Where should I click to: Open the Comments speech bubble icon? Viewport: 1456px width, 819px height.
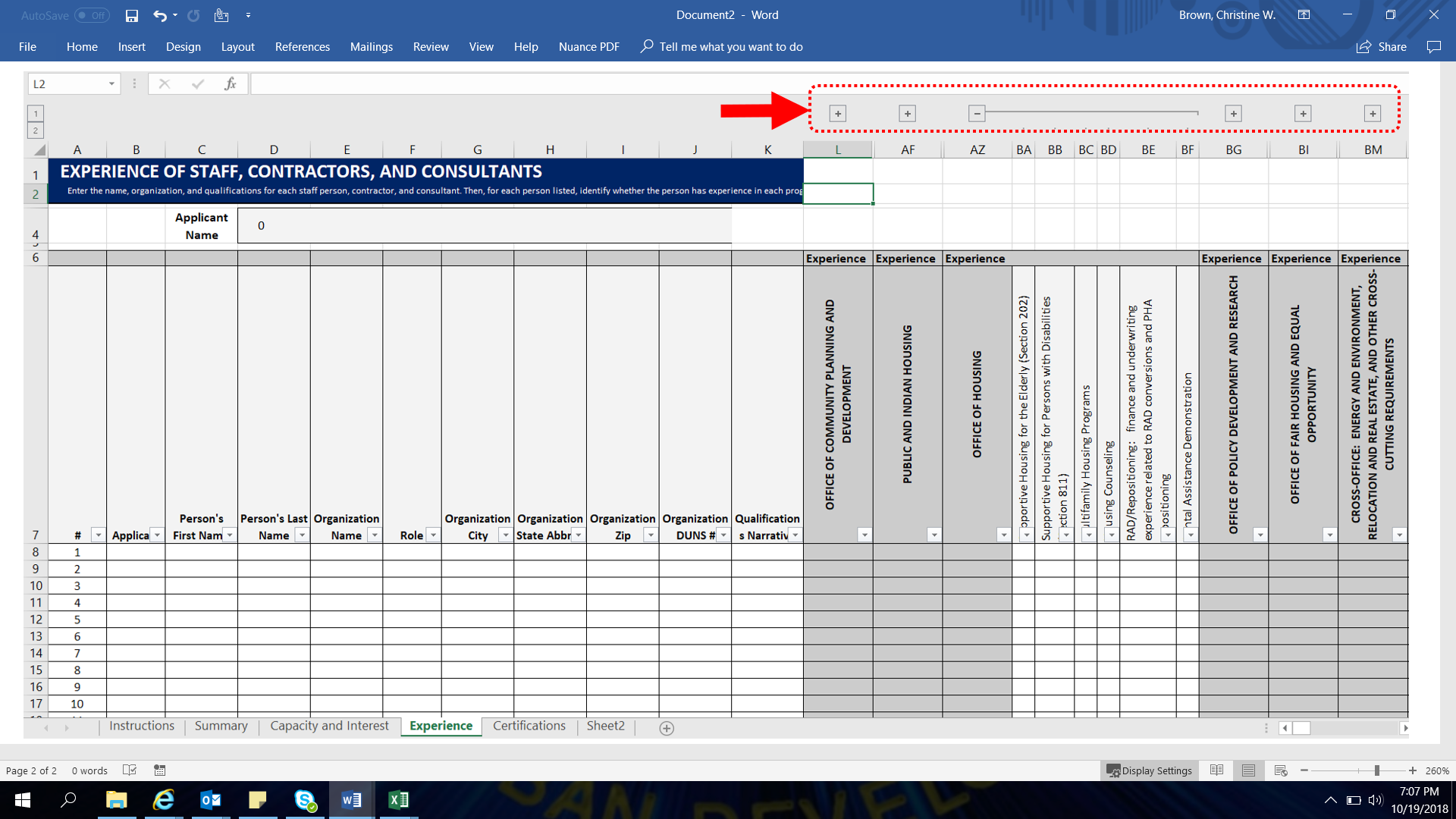(x=1433, y=47)
